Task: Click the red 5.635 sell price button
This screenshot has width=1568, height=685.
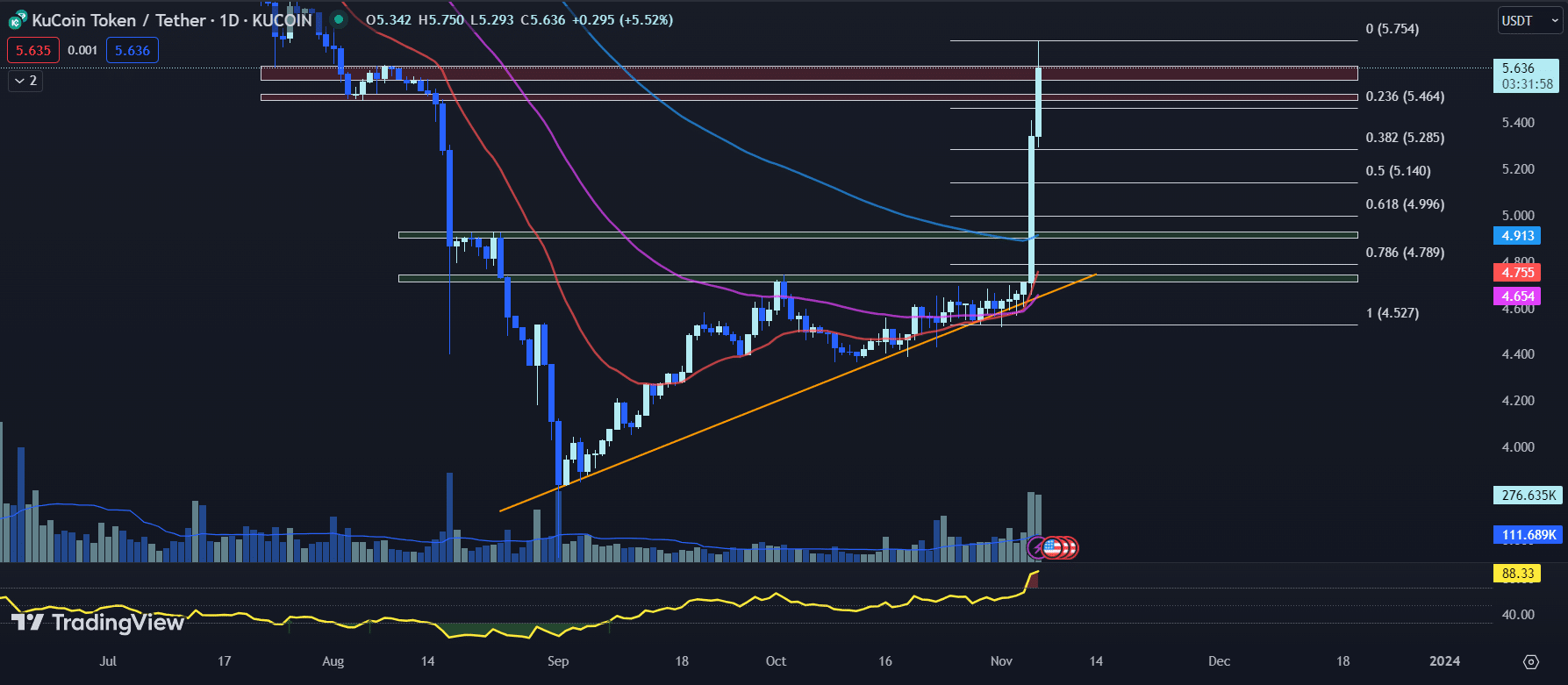Action: 33,50
